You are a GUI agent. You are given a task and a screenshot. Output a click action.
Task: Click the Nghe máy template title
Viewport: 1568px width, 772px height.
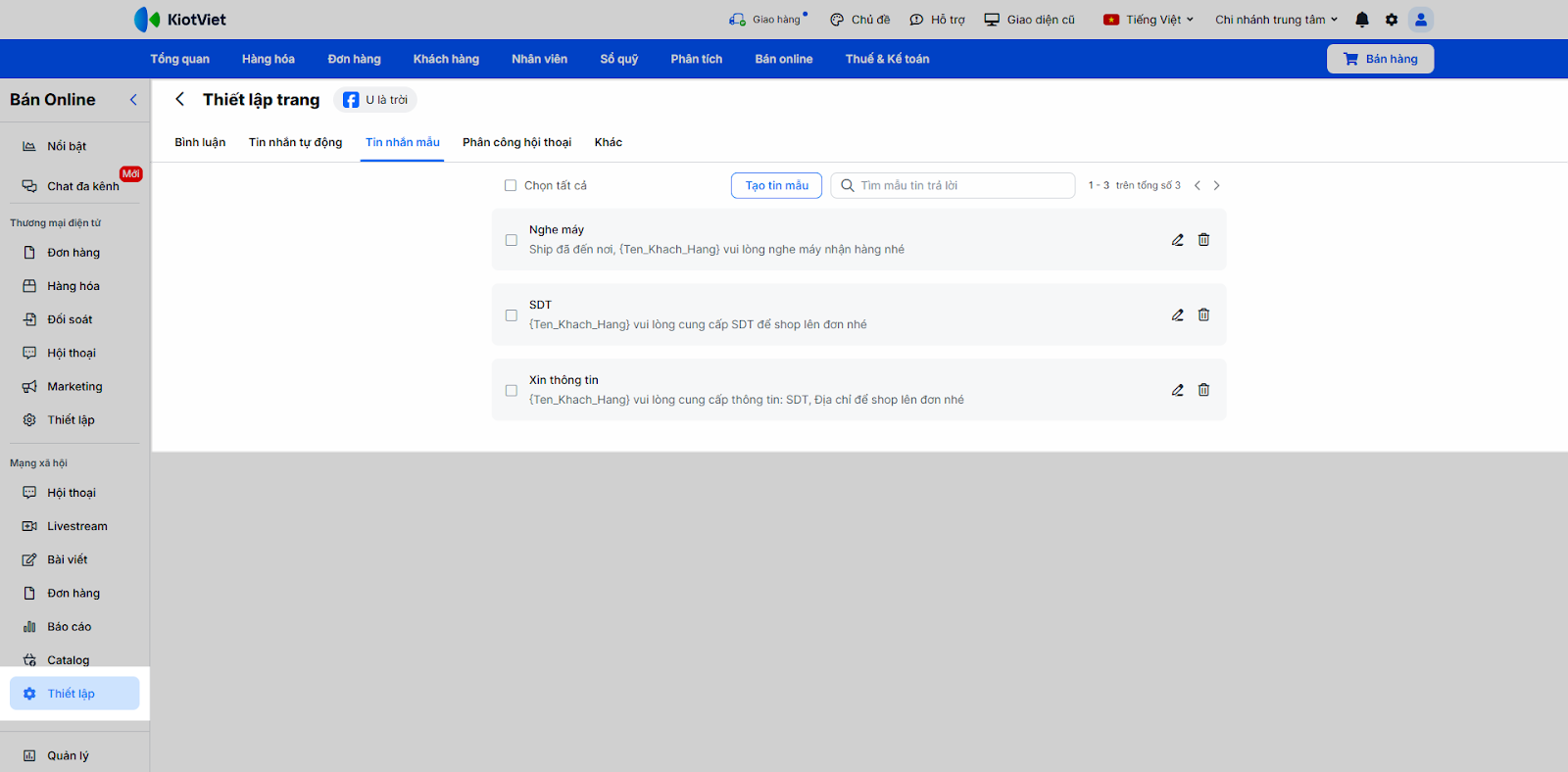(557, 230)
